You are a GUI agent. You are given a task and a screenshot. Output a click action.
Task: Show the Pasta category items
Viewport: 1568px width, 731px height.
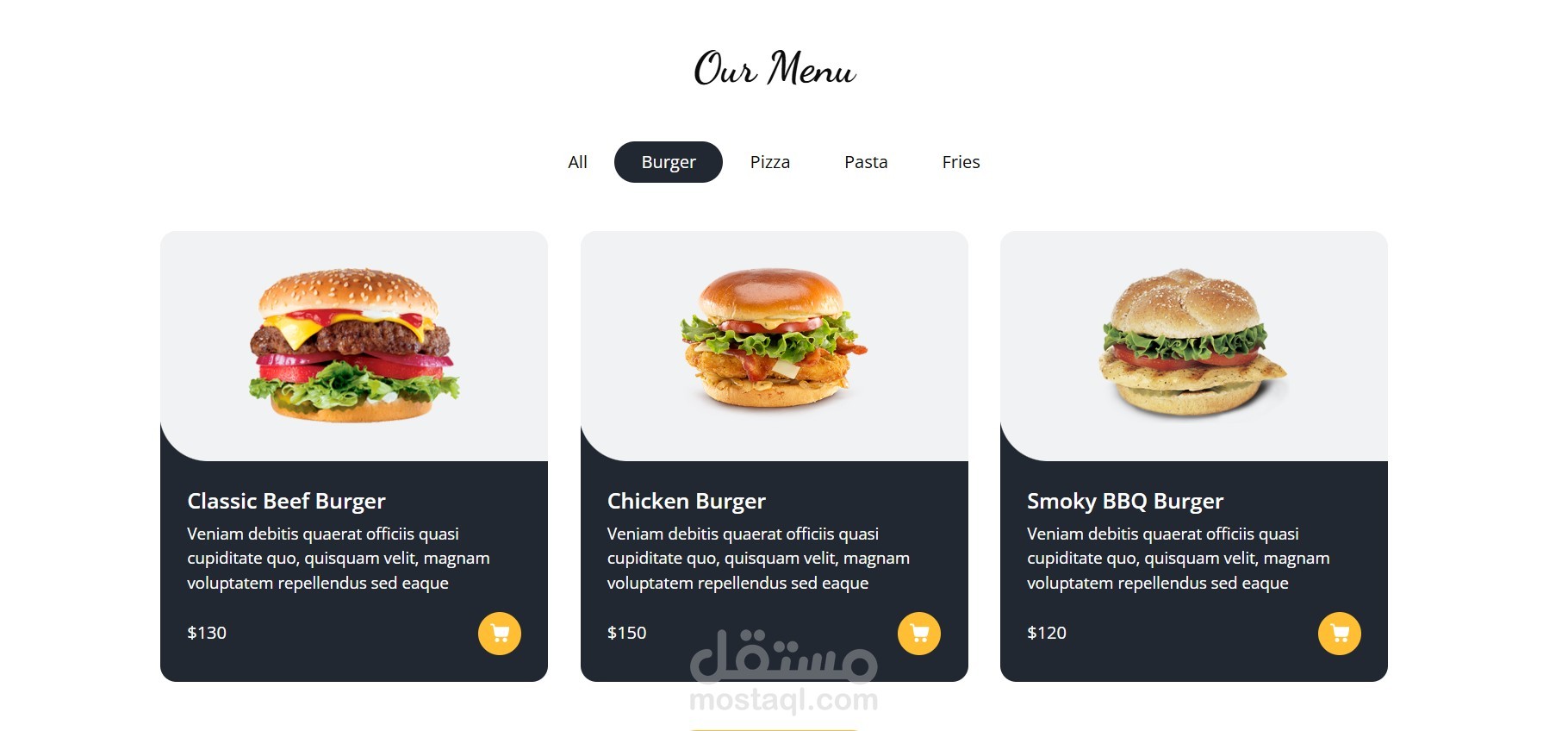tap(866, 162)
